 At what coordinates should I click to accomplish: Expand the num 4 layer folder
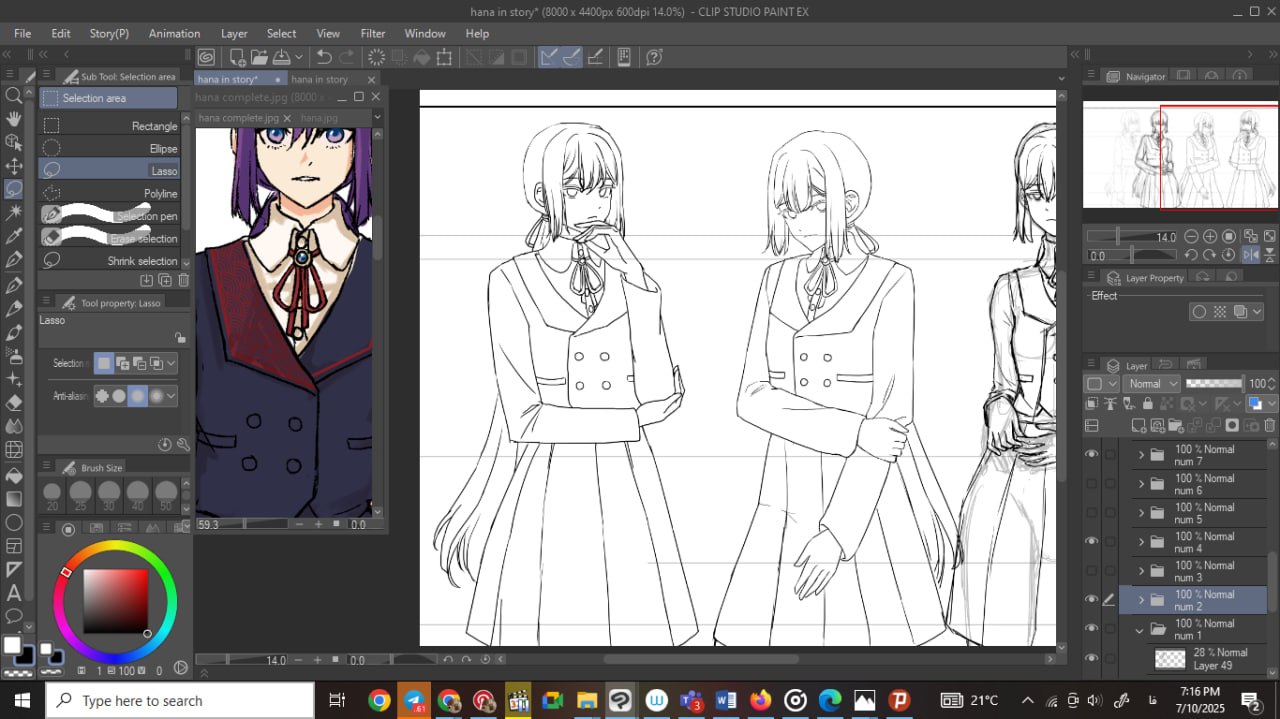click(x=1141, y=542)
